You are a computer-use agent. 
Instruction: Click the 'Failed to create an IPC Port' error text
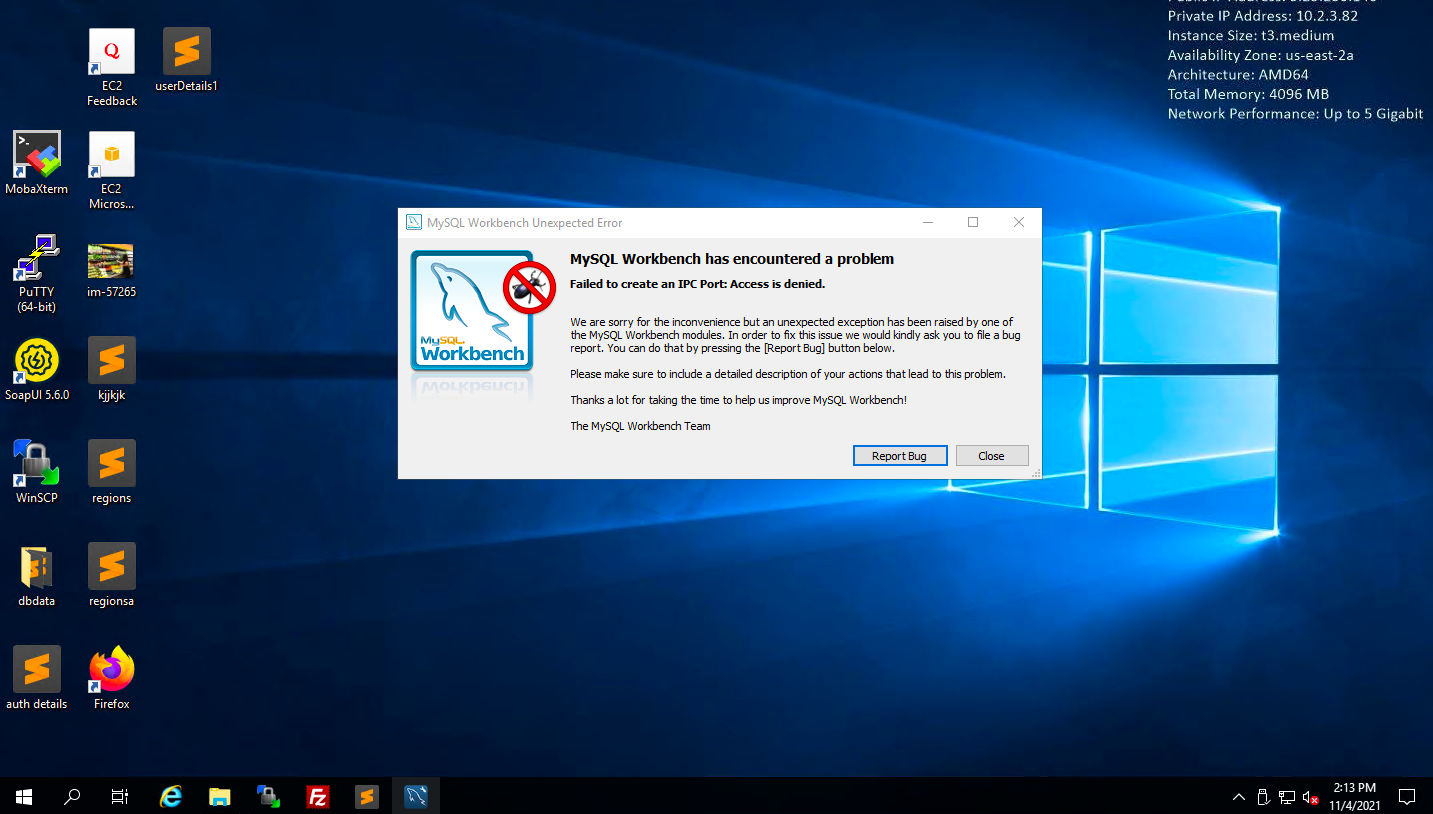point(697,284)
